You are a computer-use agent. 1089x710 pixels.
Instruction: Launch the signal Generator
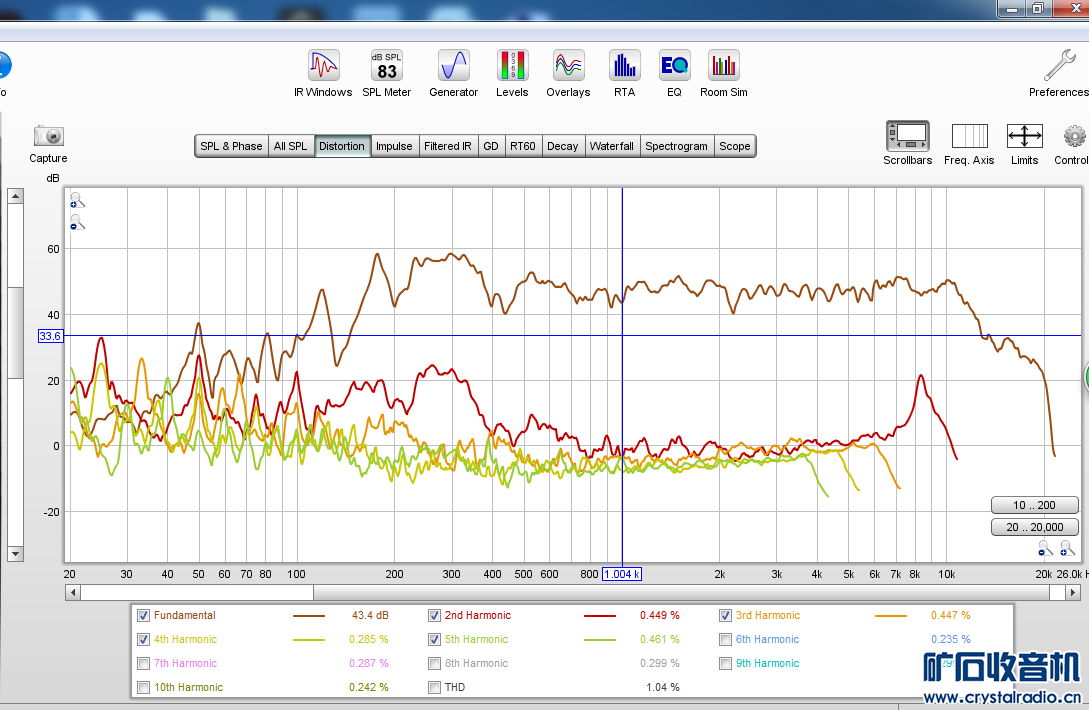coord(453,67)
